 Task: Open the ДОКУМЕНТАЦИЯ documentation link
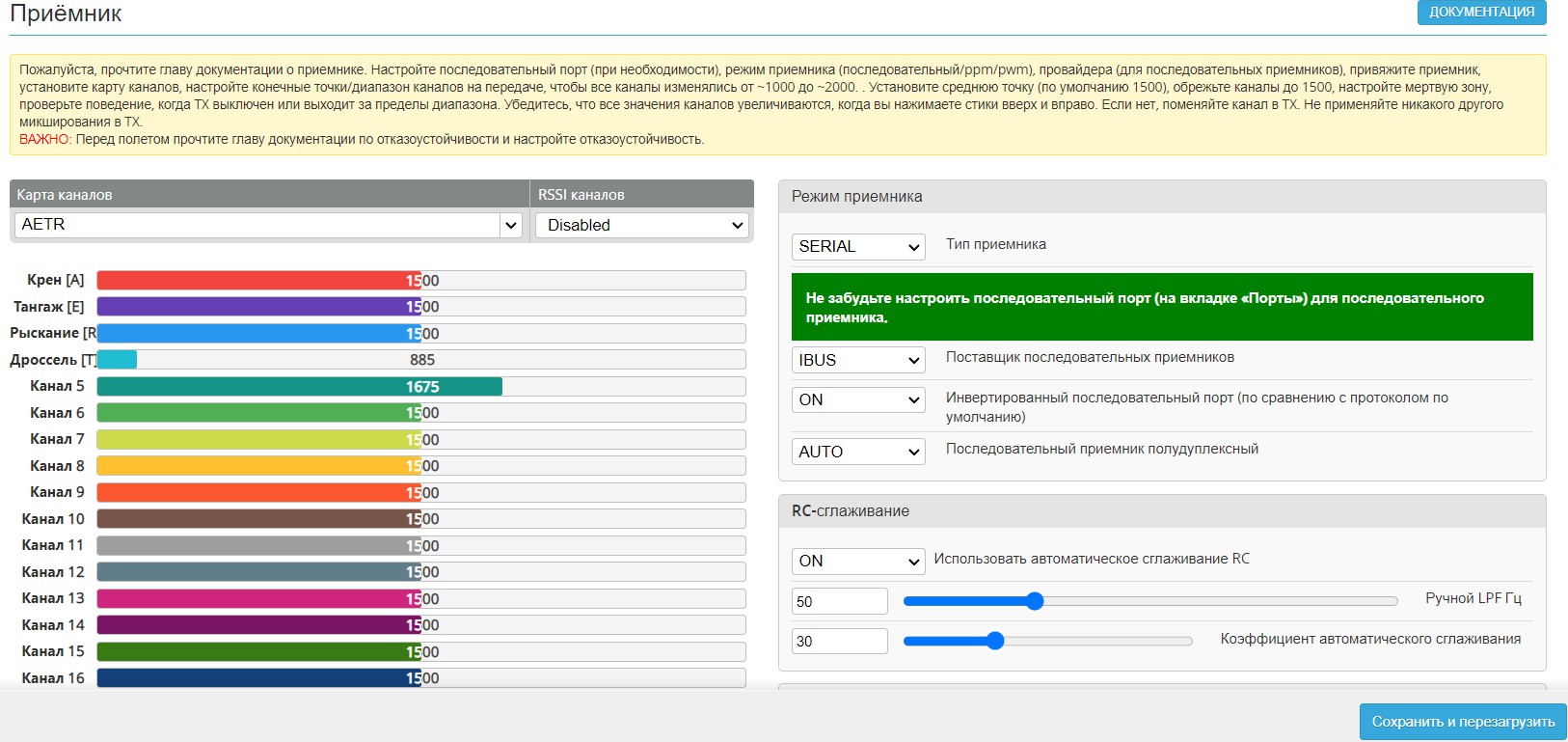coord(1481,13)
